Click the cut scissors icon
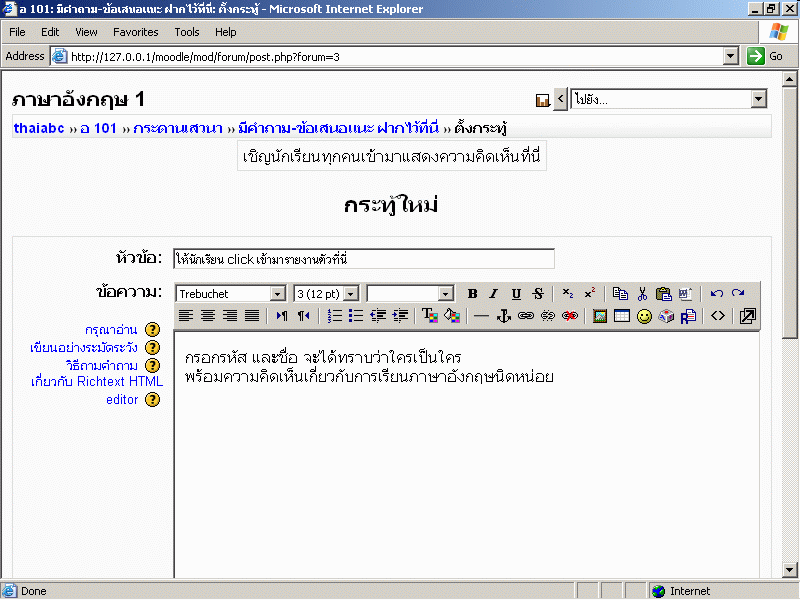800x600 pixels. (x=642, y=294)
